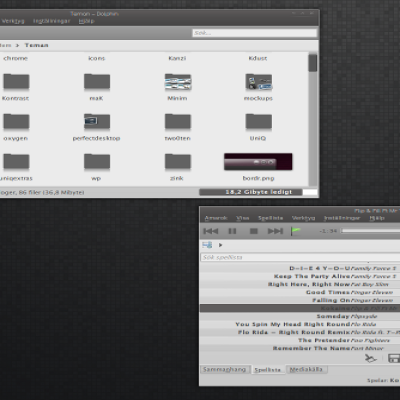
Task: Open the Verktyg menu in Amarok
Action: (x=303, y=218)
